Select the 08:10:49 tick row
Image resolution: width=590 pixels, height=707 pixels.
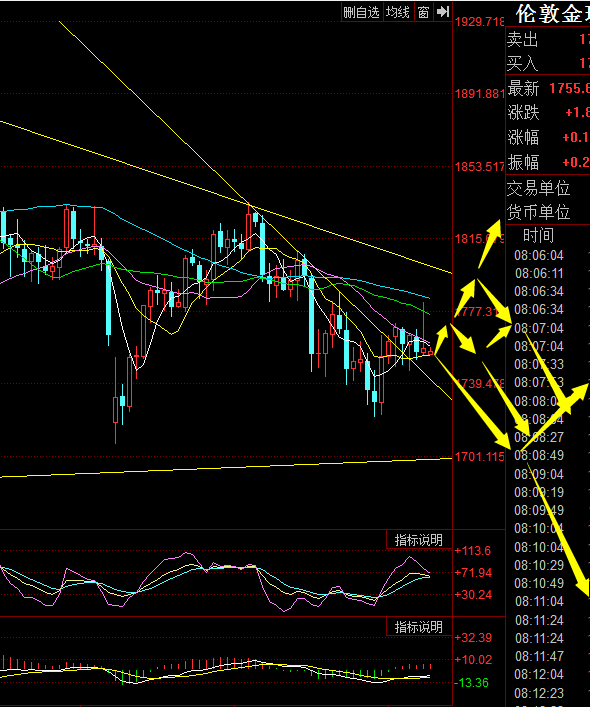tap(539, 583)
